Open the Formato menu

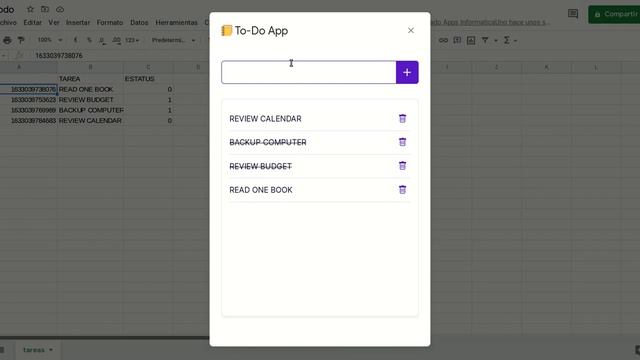click(110, 22)
